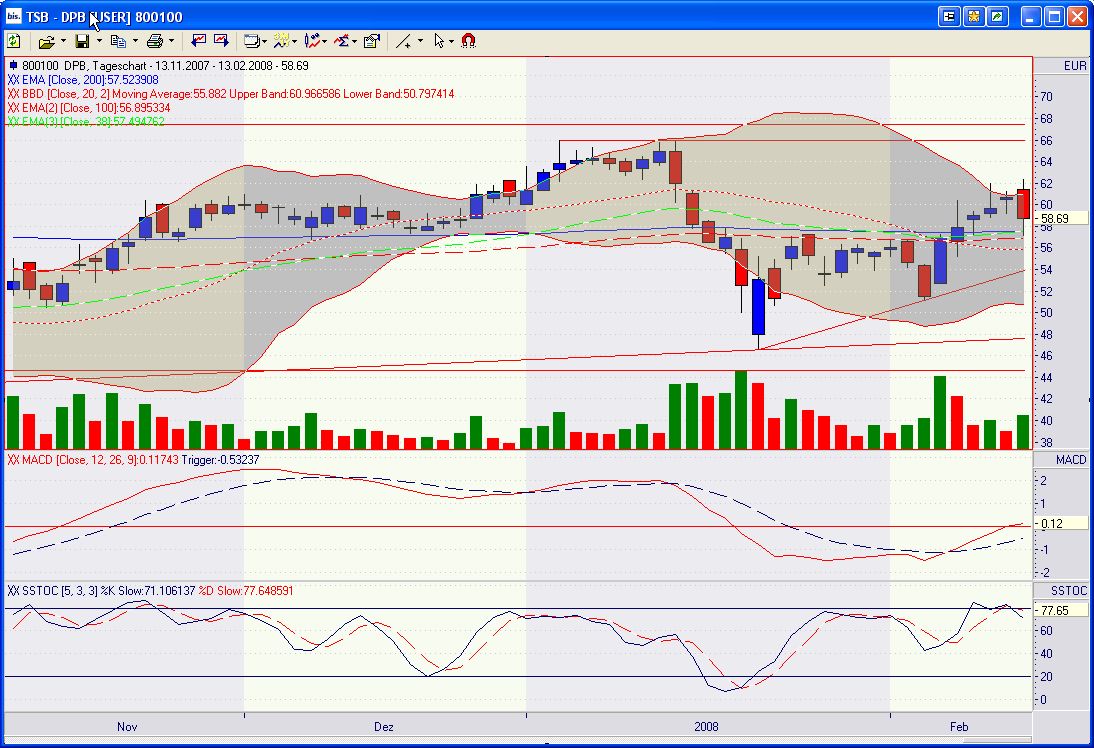Click the 2008 label on time axis
This screenshot has width=1094, height=748.
coord(706,726)
